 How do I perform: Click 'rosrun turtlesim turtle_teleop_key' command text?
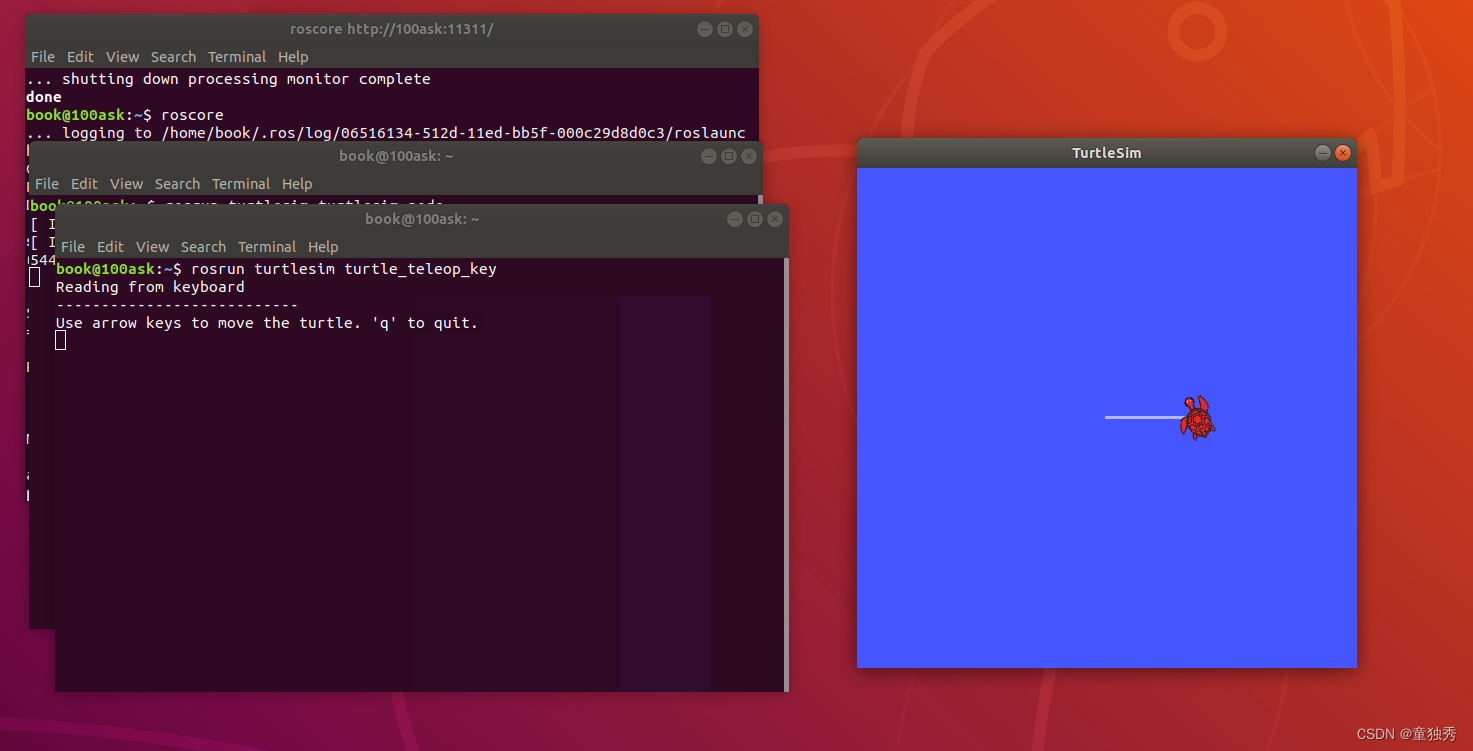click(344, 269)
